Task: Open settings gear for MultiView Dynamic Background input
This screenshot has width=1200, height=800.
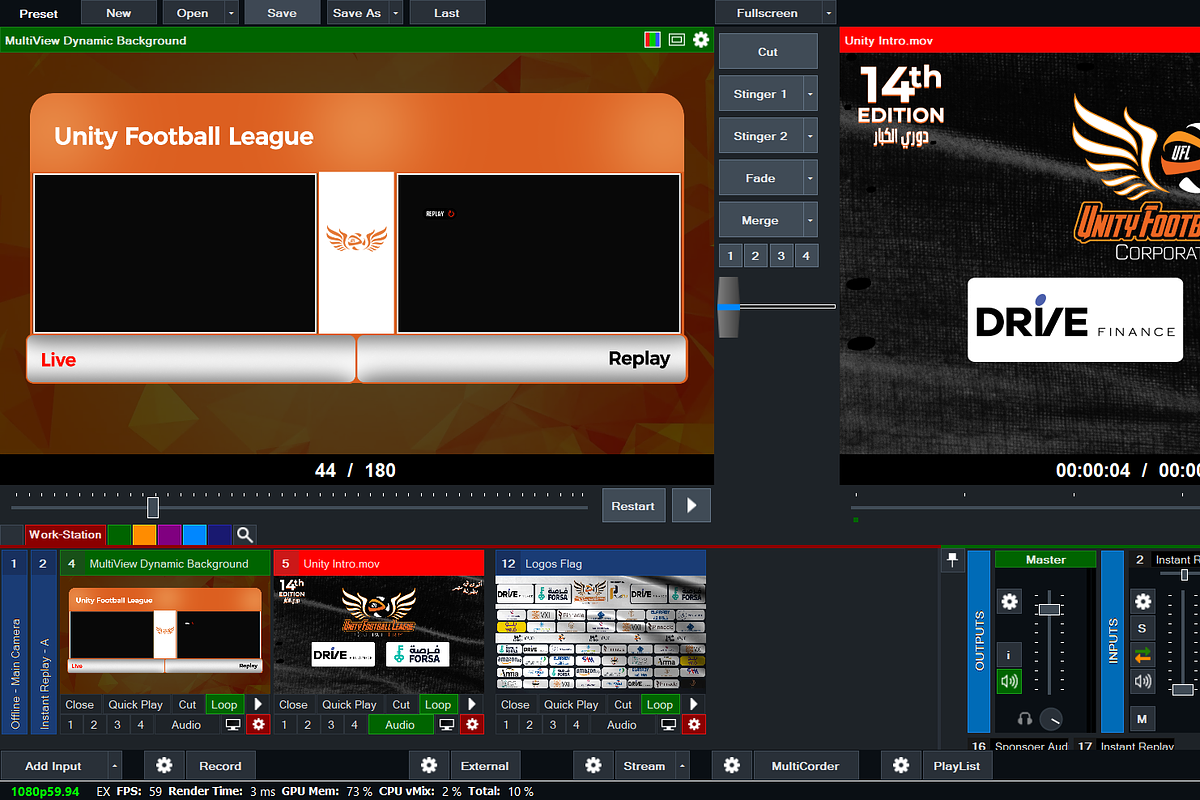Action: pyautogui.click(x=259, y=725)
